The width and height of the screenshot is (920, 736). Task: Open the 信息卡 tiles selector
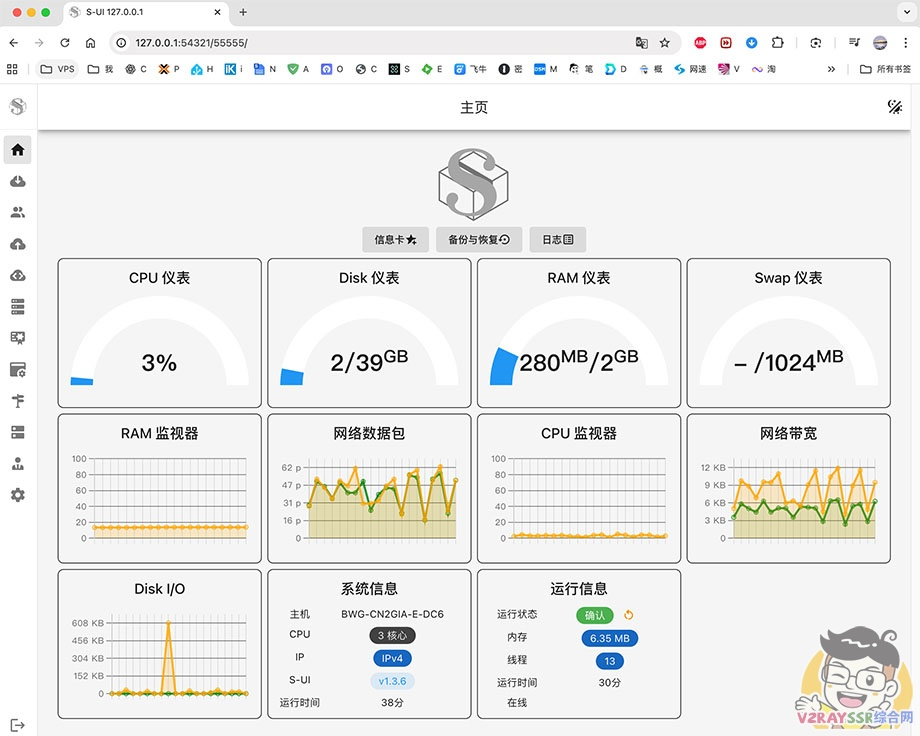click(395, 240)
